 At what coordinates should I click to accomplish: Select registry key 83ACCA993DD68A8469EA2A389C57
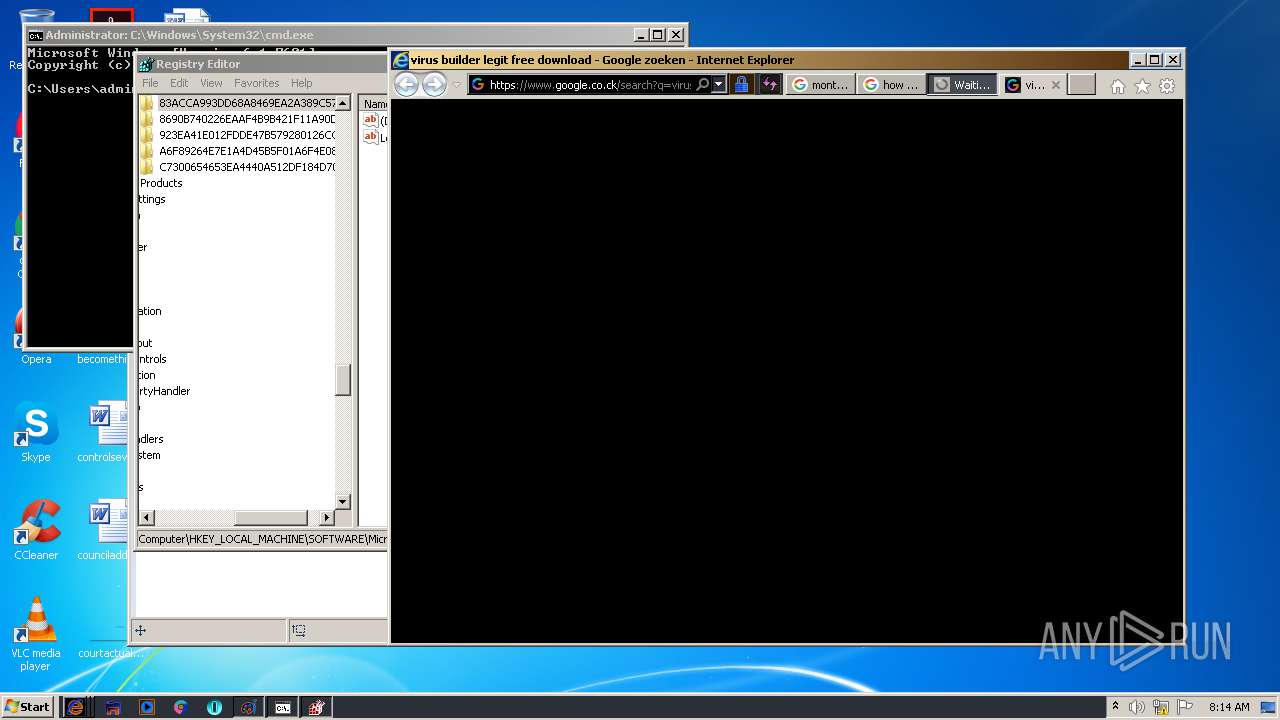(247, 103)
